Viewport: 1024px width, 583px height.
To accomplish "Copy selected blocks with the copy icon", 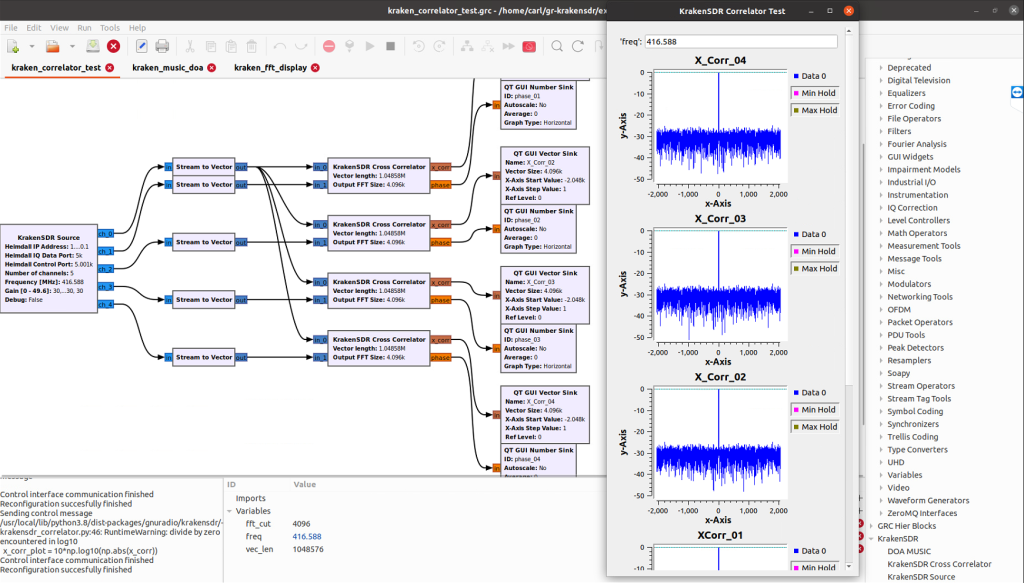I will click(x=210, y=46).
